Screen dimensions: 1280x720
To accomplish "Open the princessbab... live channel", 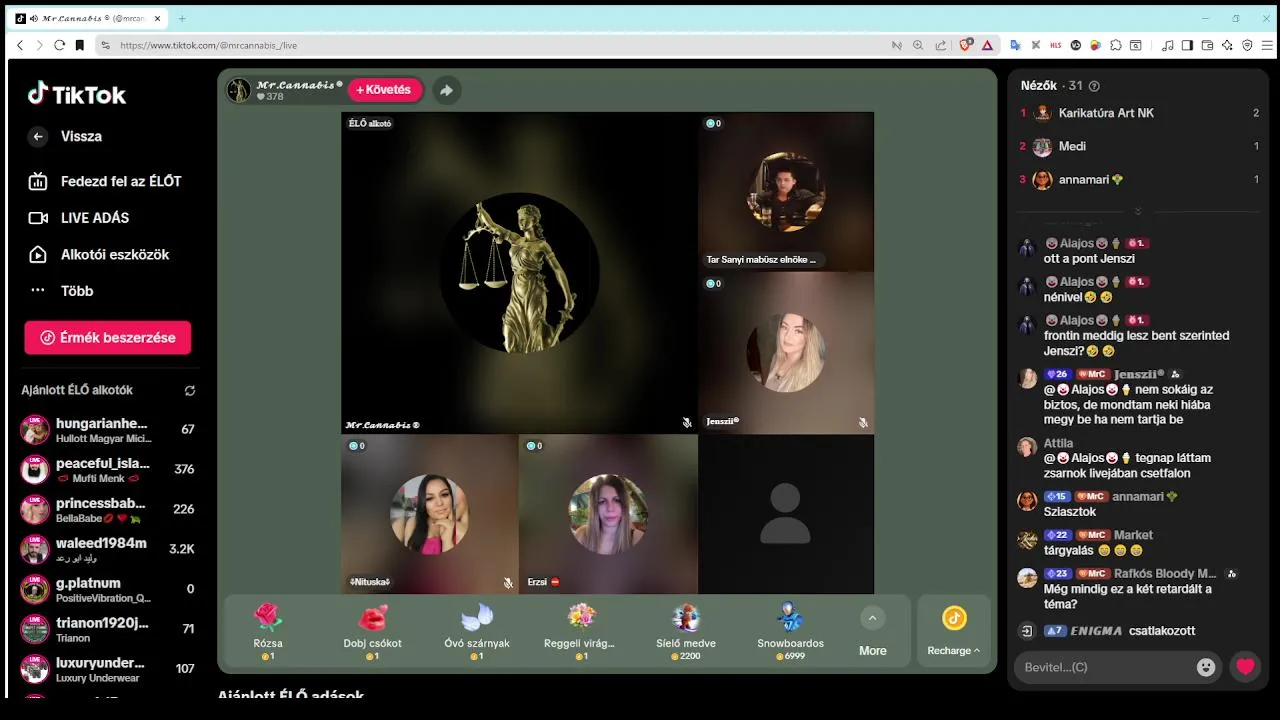I will tap(108, 510).
